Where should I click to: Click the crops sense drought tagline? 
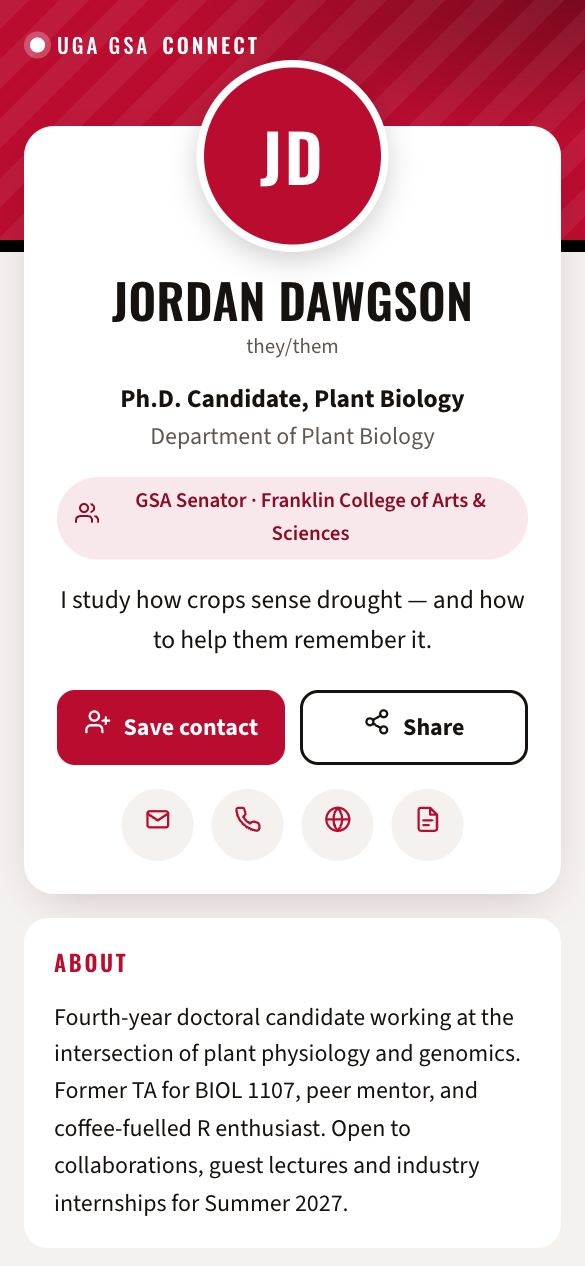click(x=292, y=619)
